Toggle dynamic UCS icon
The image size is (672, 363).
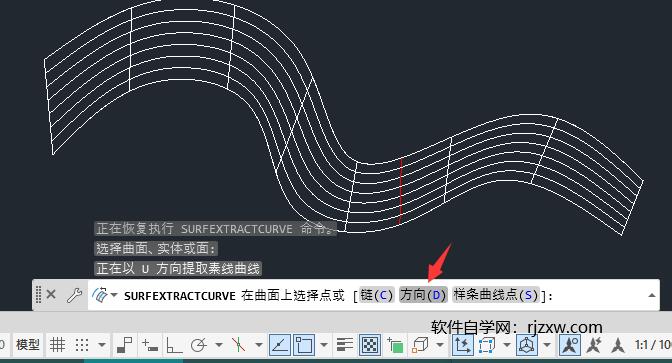(462, 345)
